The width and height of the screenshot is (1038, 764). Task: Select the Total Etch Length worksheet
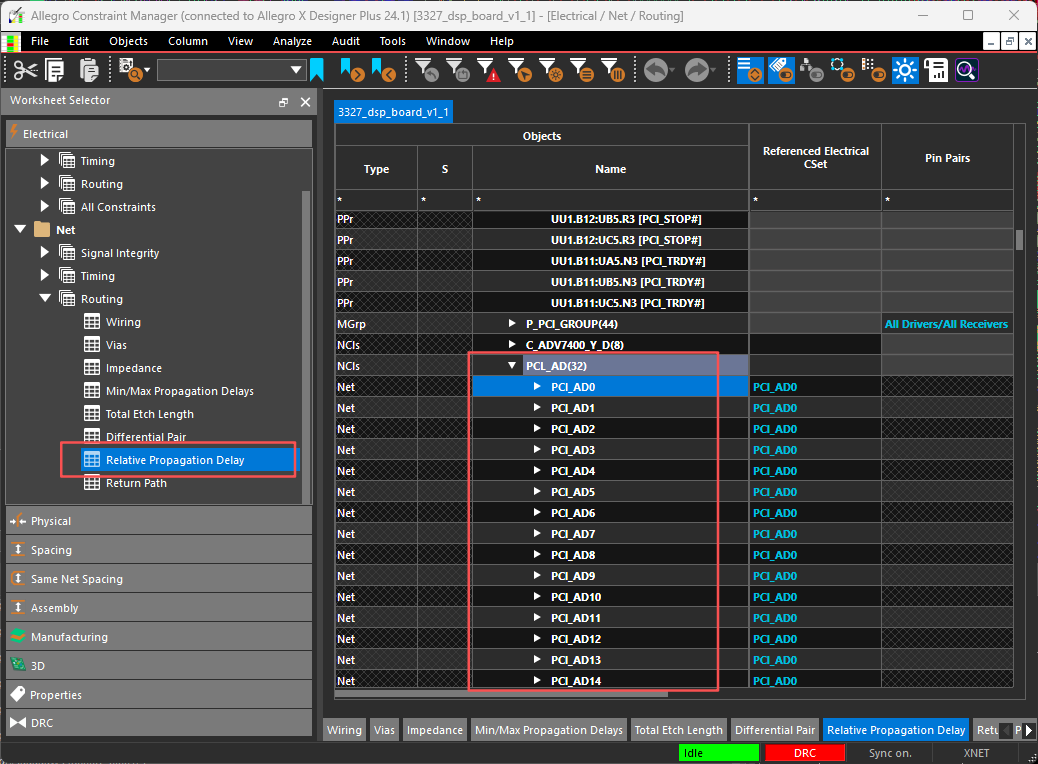click(149, 414)
